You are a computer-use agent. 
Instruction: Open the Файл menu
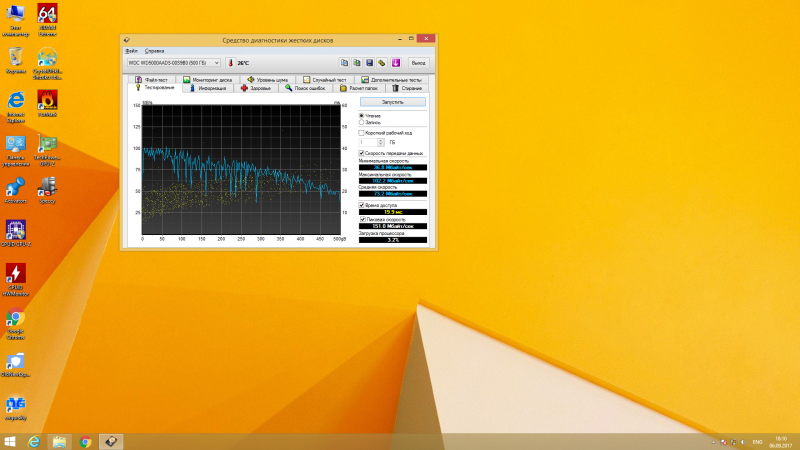click(131, 50)
